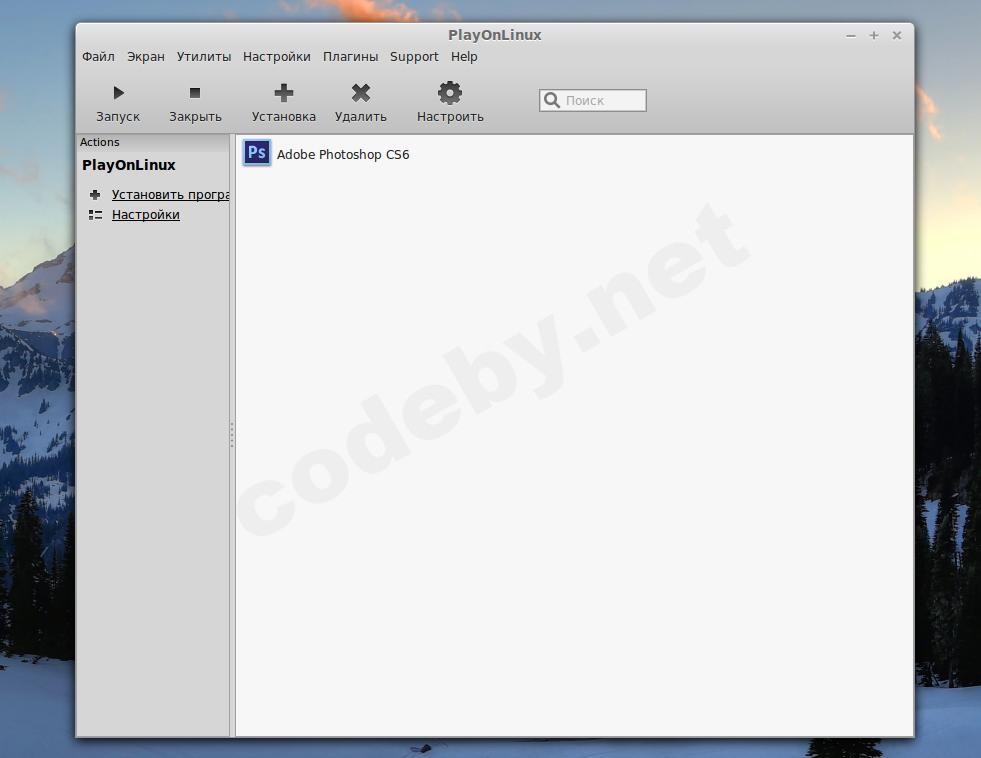Image resolution: width=981 pixels, height=758 pixels.
Task: Open the Экран menu
Action: coord(146,57)
